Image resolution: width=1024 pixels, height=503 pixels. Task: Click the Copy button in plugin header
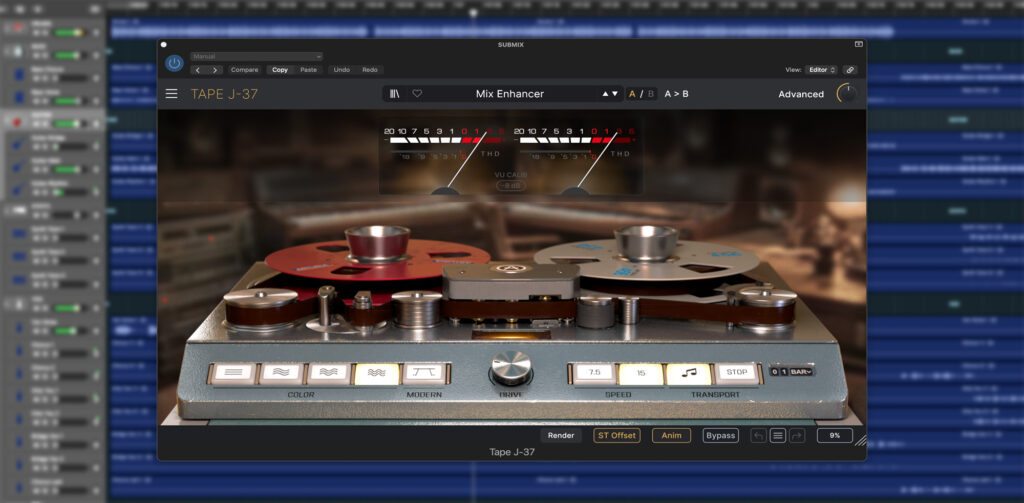click(x=280, y=70)
